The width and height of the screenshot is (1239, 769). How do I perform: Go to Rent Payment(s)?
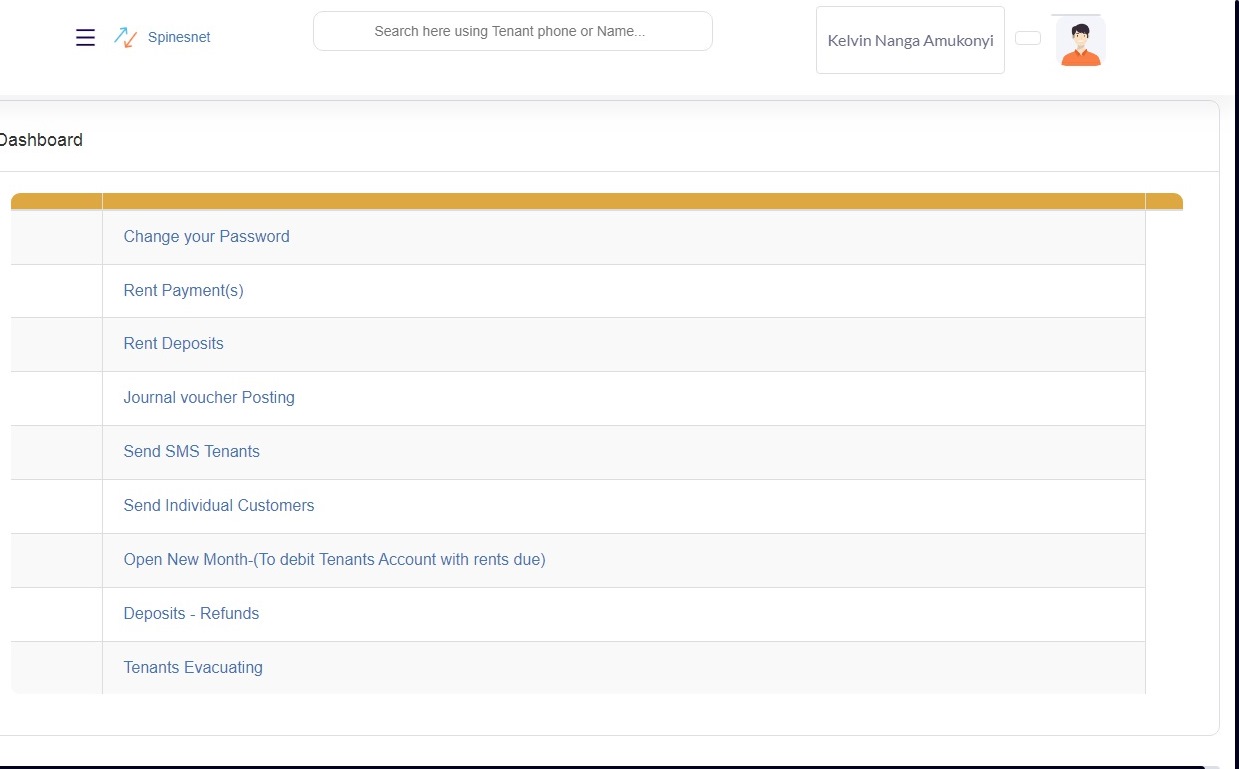pos(183,291)
